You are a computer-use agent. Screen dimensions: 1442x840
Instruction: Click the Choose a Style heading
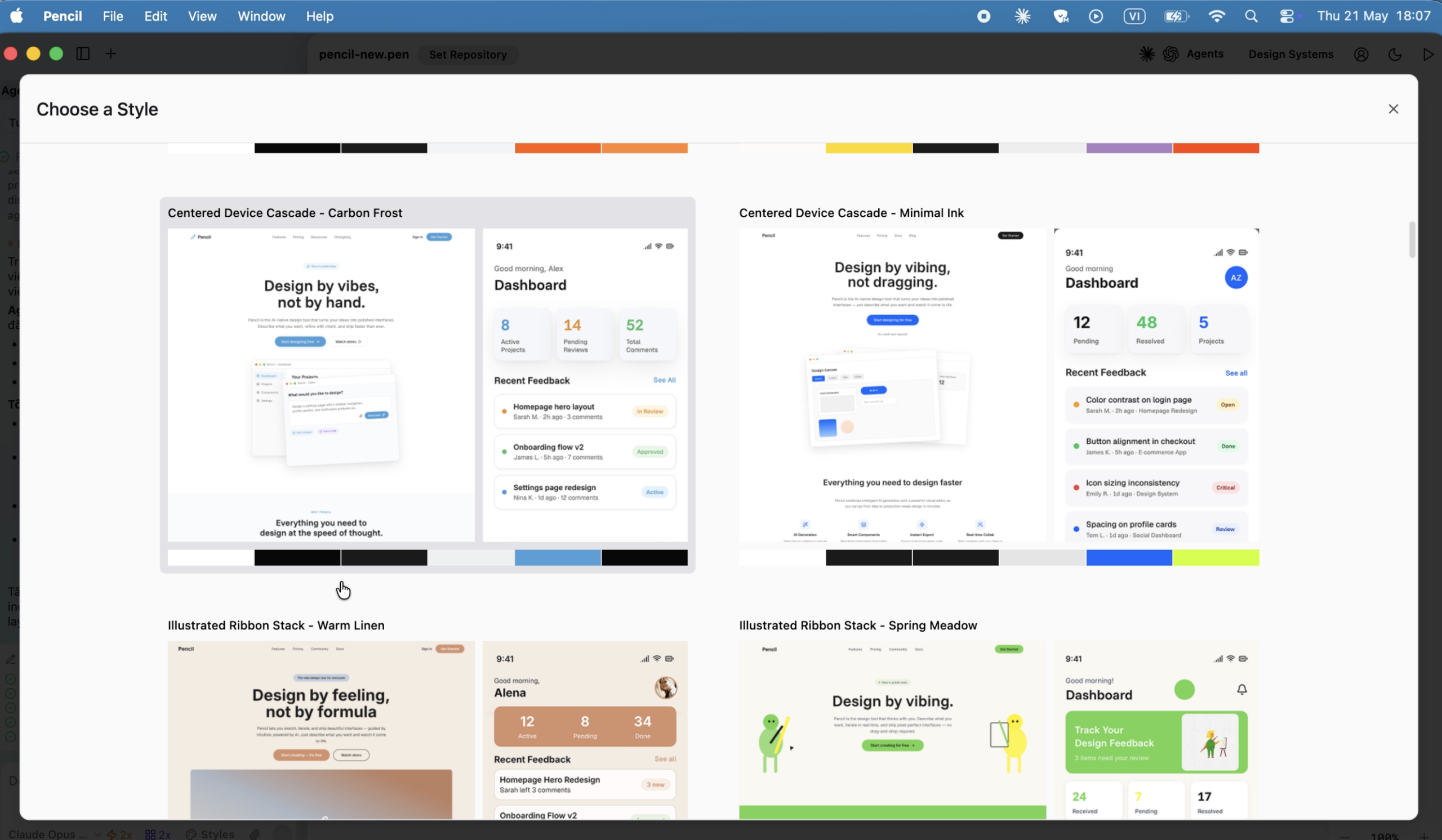pyautogui.click(x=97, y=109)
